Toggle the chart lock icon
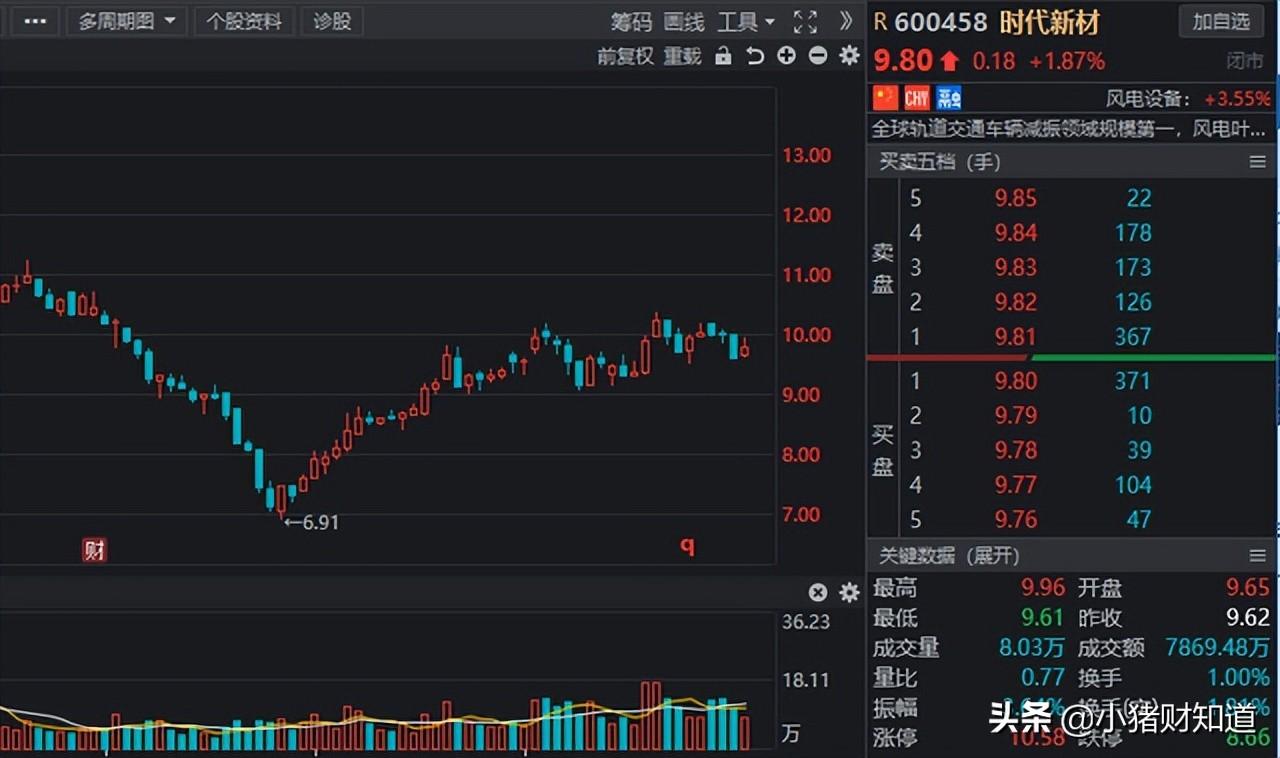 pos(723,57)
